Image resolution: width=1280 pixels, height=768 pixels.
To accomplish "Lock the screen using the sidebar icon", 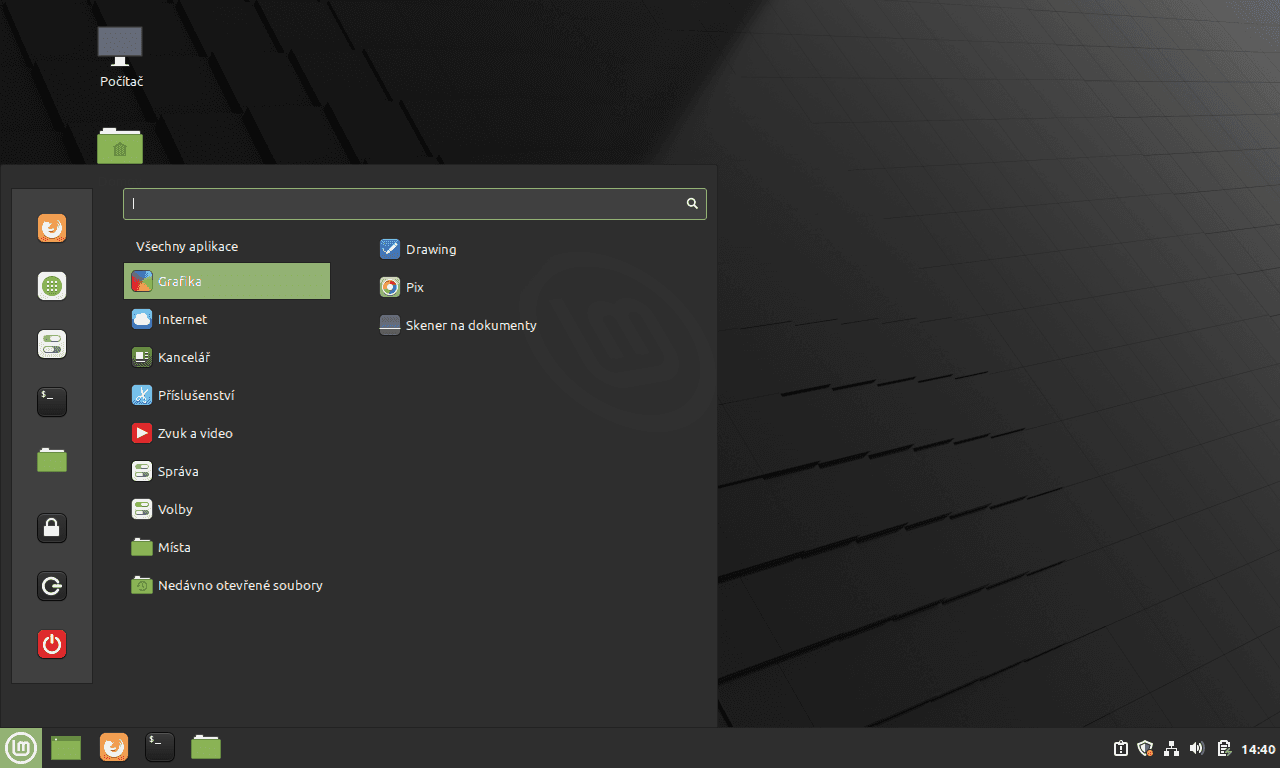I will click(51, 527).
